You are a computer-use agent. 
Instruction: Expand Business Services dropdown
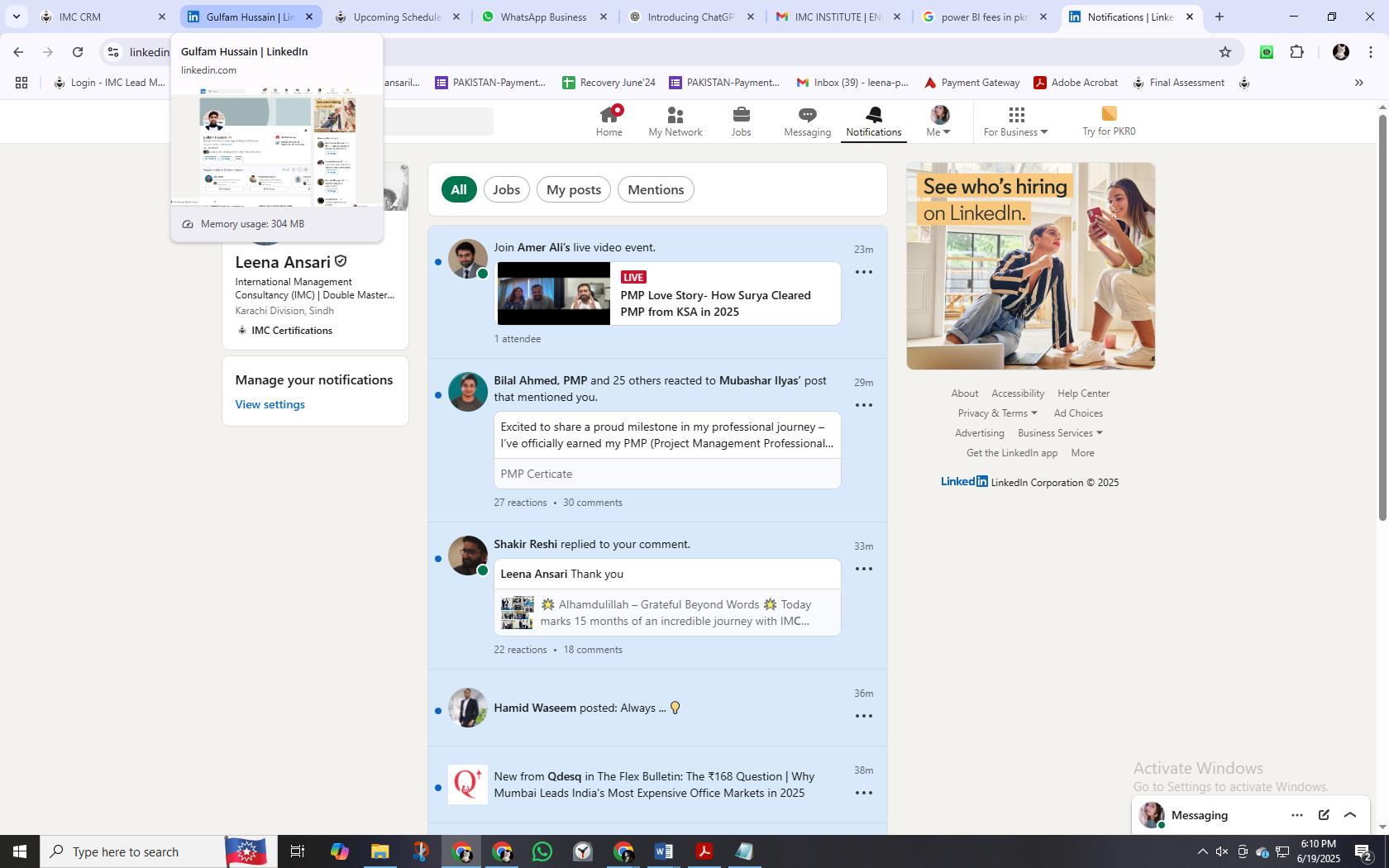(1060, 433)
